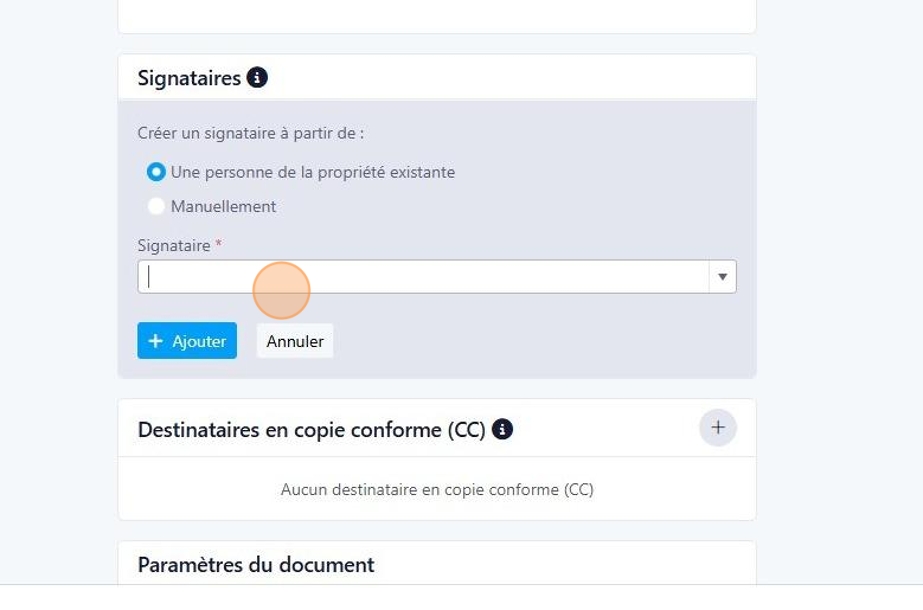Click the info icon beside Destinataires en copie conforme
923x610 pixels.
pyautogui.click(x=503, y=429)
